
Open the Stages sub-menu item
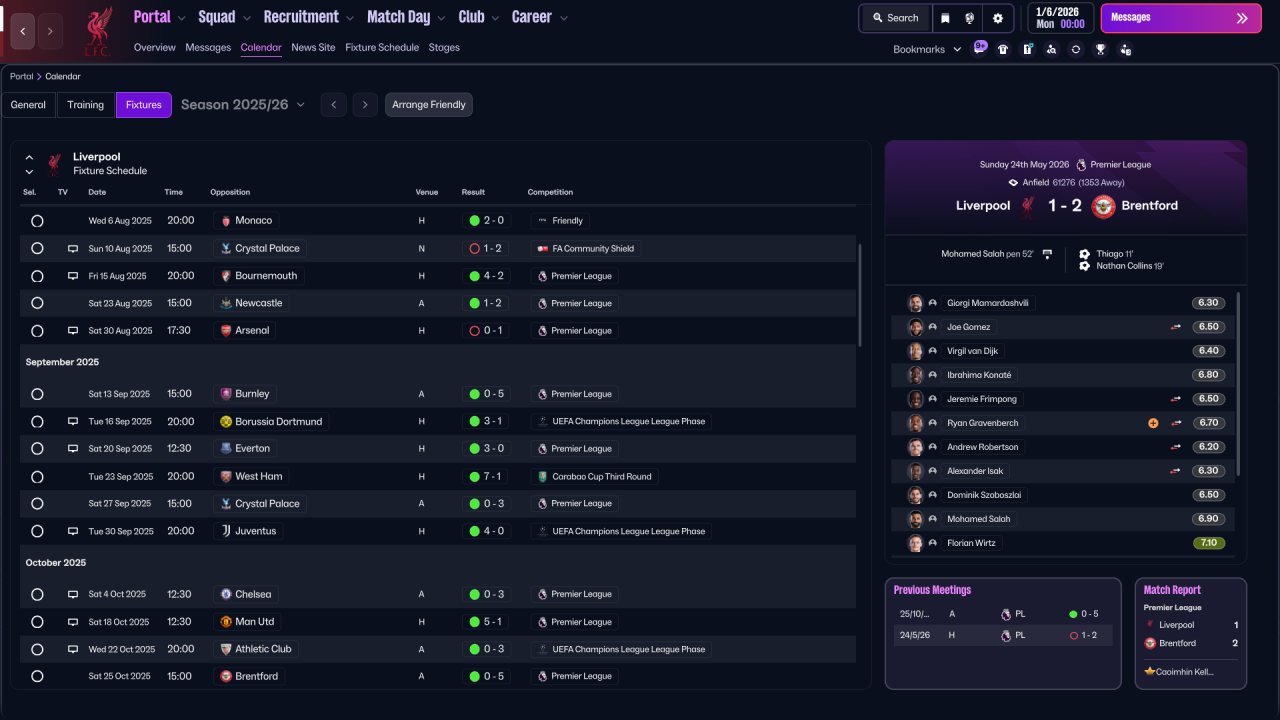pos(444,48)
